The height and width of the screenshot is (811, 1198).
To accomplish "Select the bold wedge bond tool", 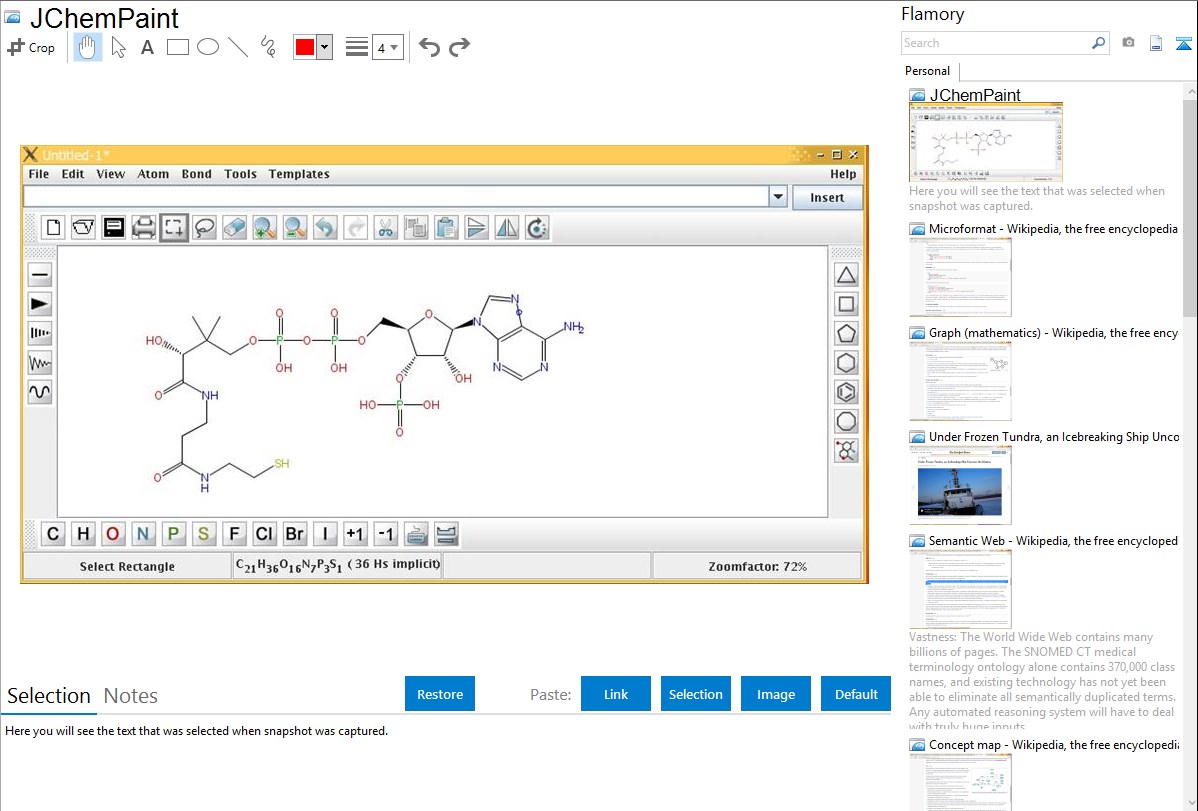I will 40,304.
